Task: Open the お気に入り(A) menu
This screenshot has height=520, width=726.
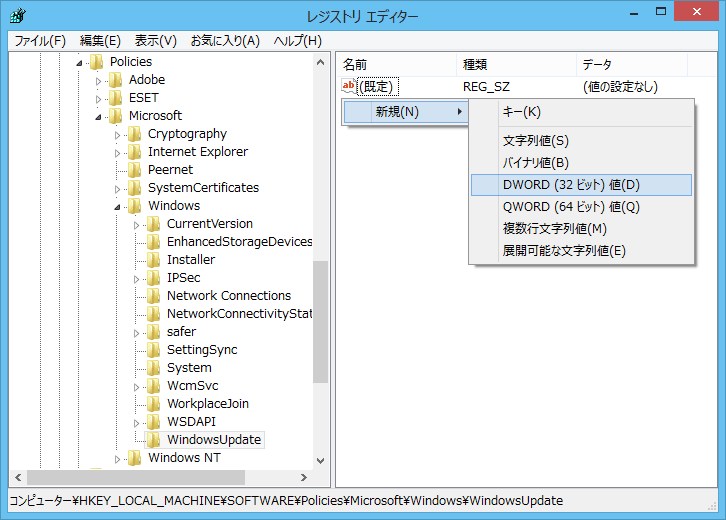Action: [x=225, y=41]
